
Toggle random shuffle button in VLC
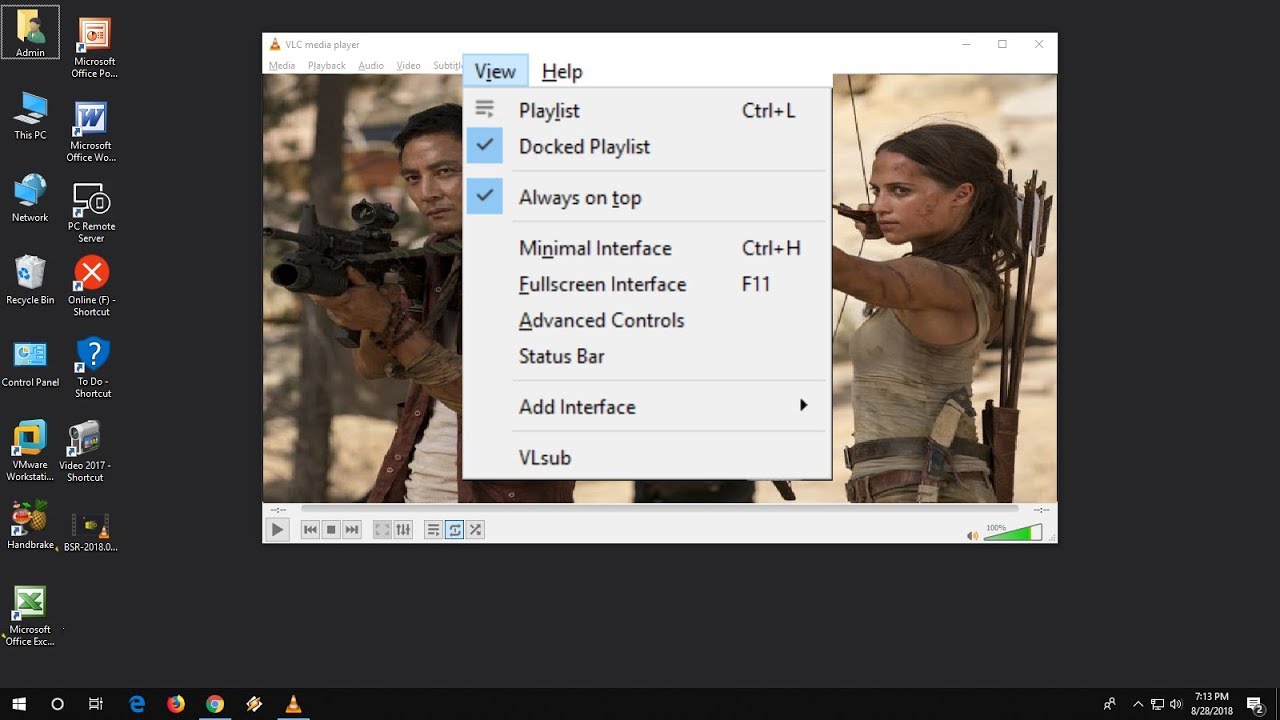click(476, 530)
